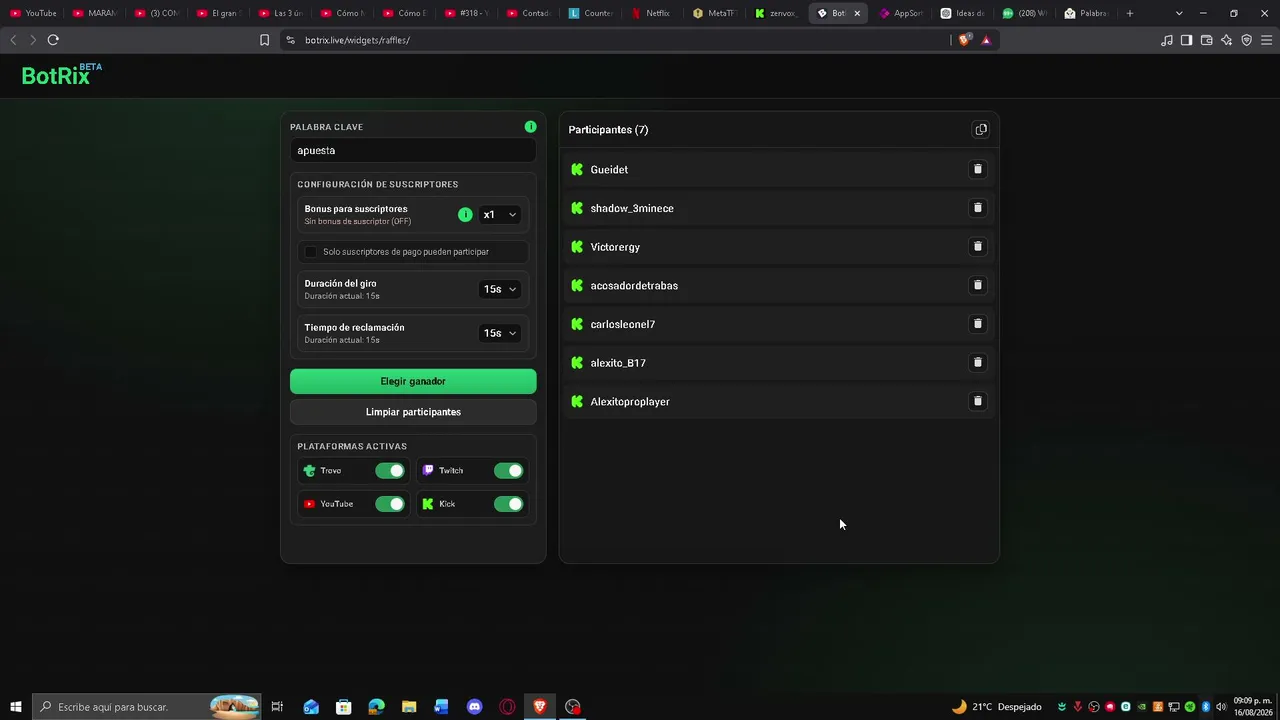
Task: Check 'Solo suscriptores de pago pueden participar'
Action: click(311, 252)
